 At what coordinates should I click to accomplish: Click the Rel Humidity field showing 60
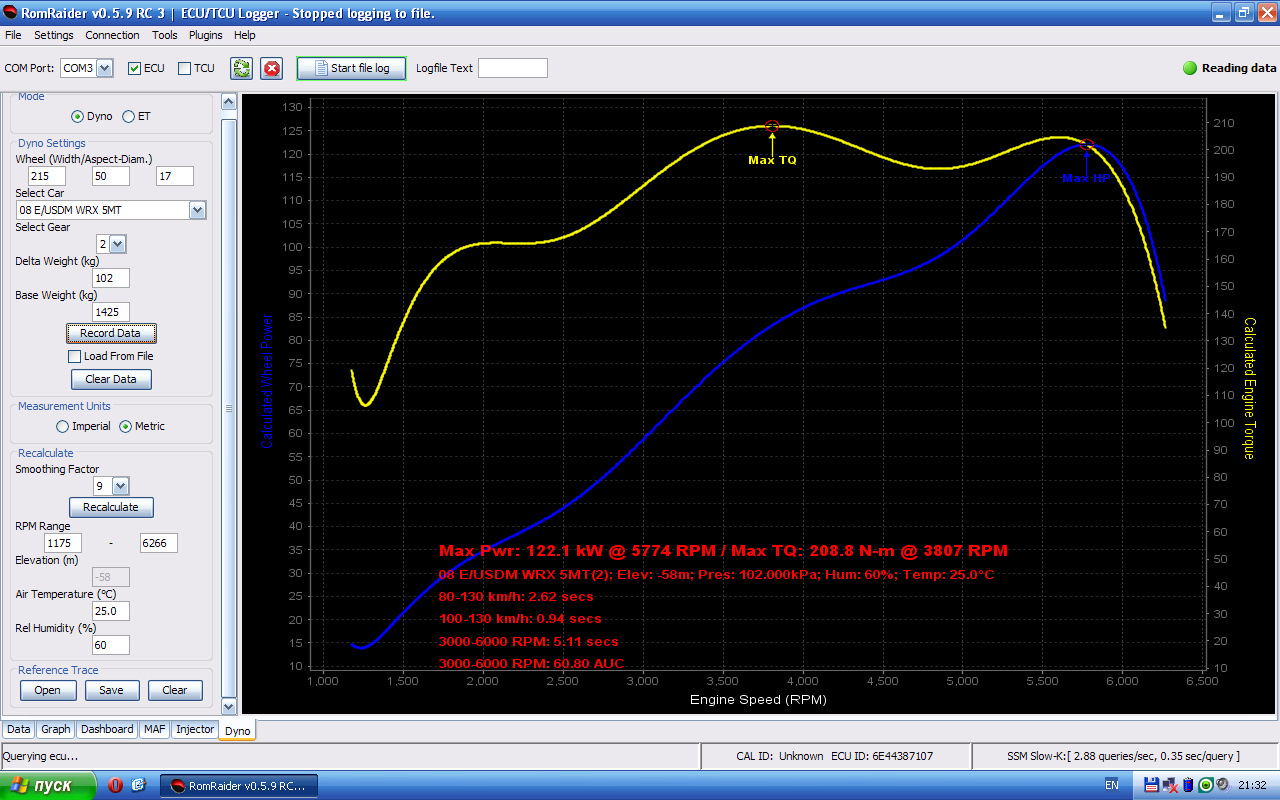click(111, 645)
